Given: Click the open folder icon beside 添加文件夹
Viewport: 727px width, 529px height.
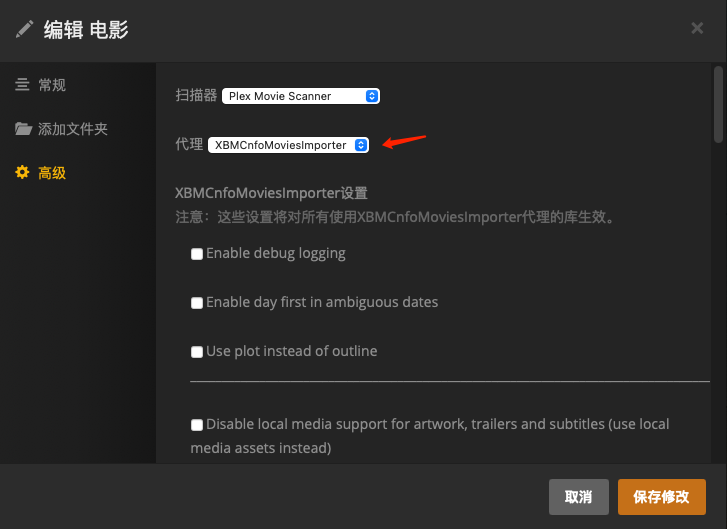Looking at the screenshot, I should tap(23, 128).
